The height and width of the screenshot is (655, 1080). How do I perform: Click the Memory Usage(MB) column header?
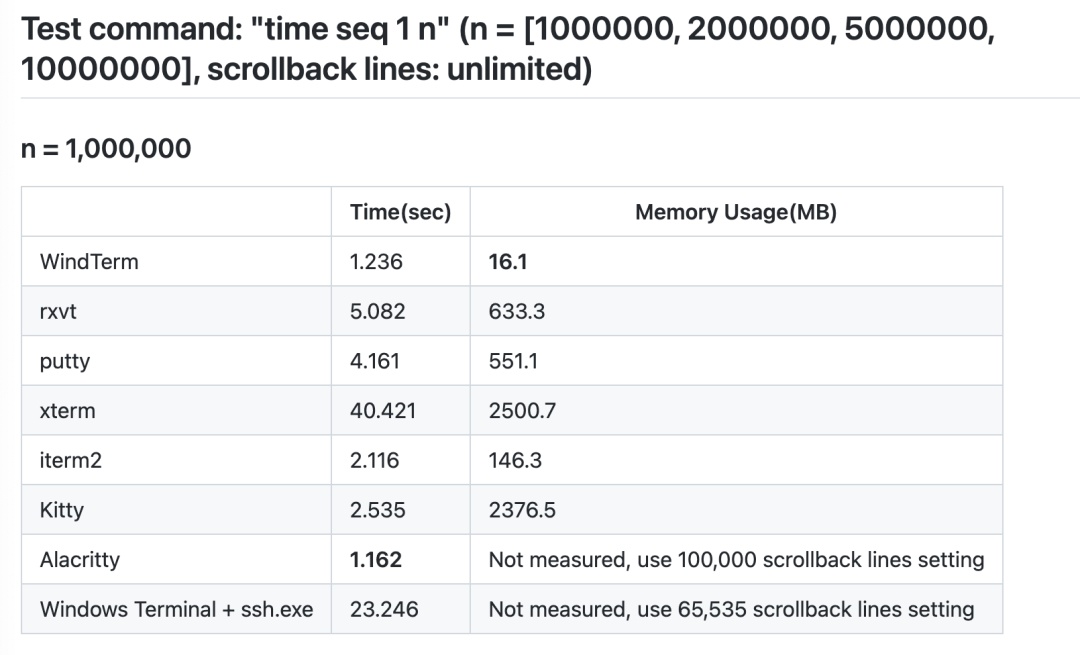(735, 212)
